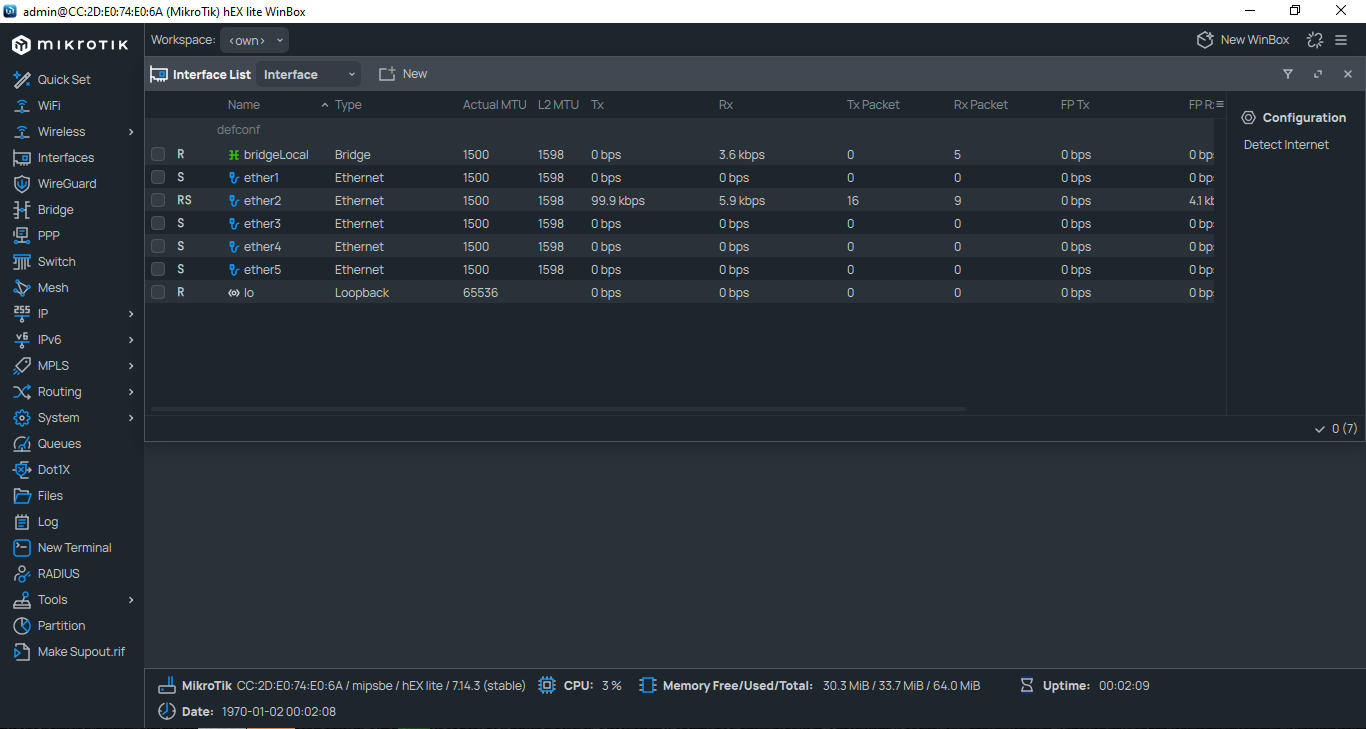Image resolution: width=1366 pixels, height=729 pixels.
Task: Expand the System submenu
Action: click(x=131, y=418)
